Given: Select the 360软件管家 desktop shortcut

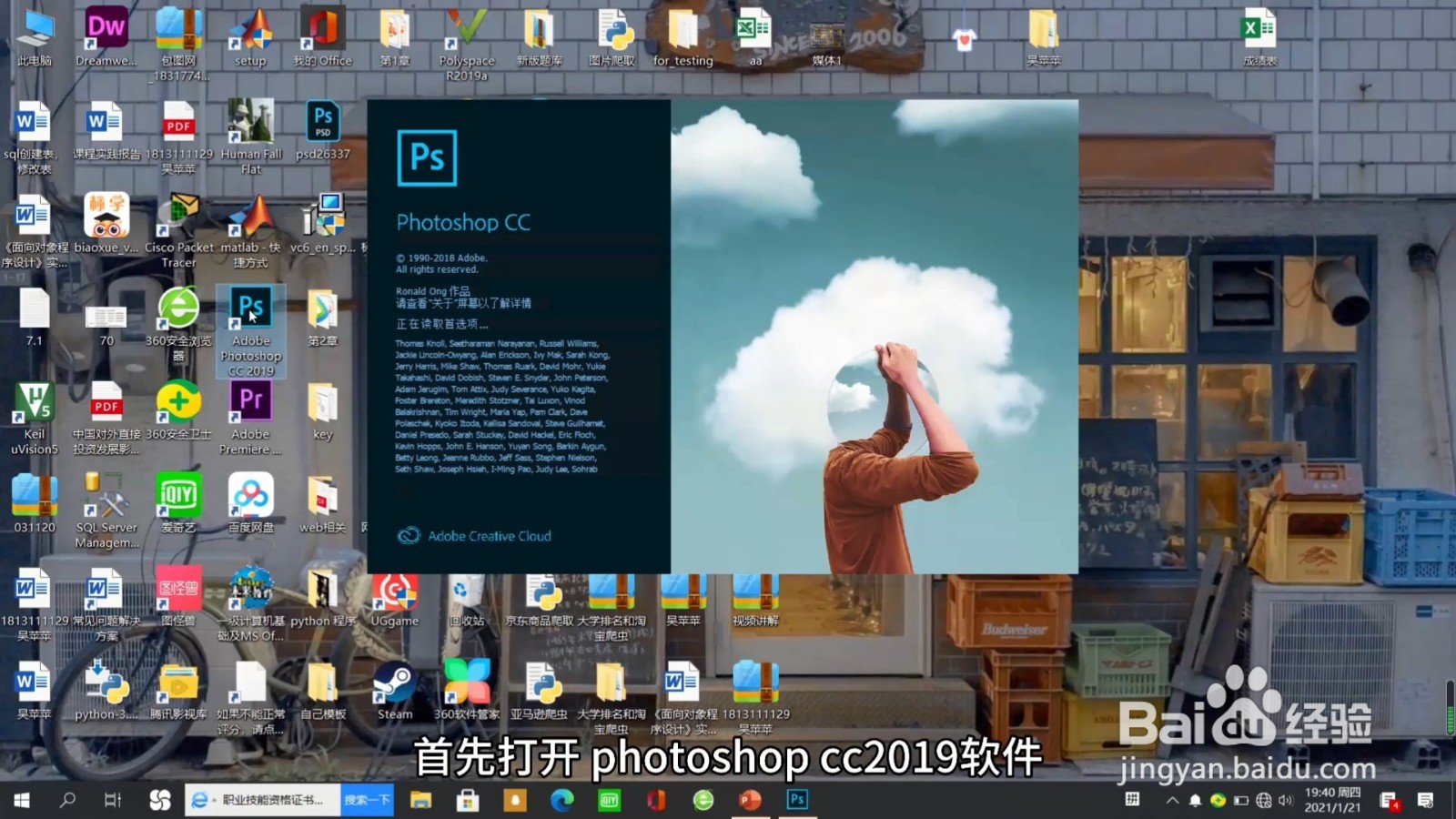Looking at the screenshot, I should (466, 692).
